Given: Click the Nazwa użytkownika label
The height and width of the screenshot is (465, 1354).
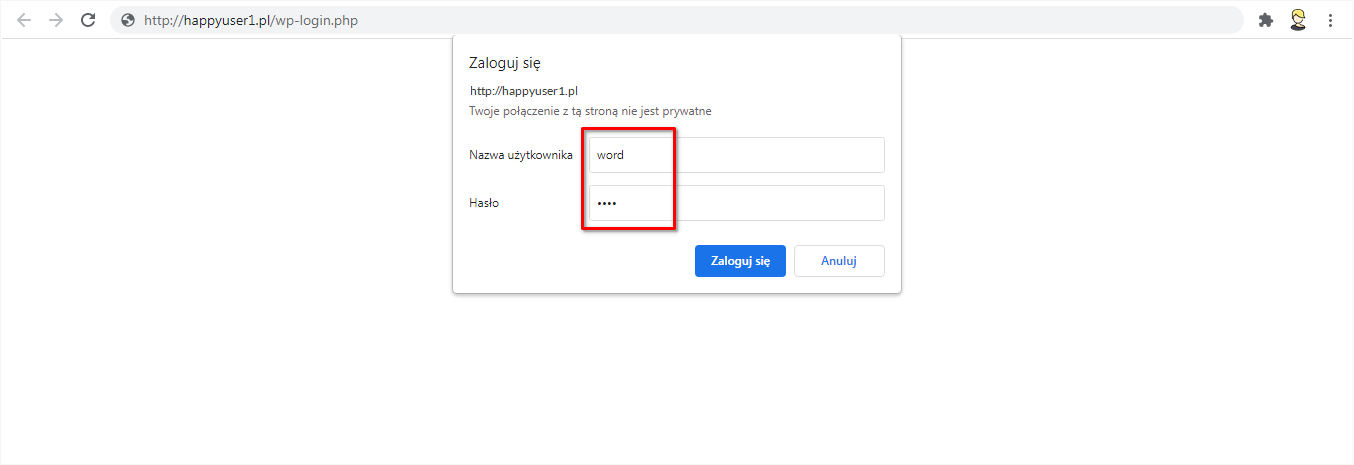Looking at the screenshot, I should coord(520,155).
